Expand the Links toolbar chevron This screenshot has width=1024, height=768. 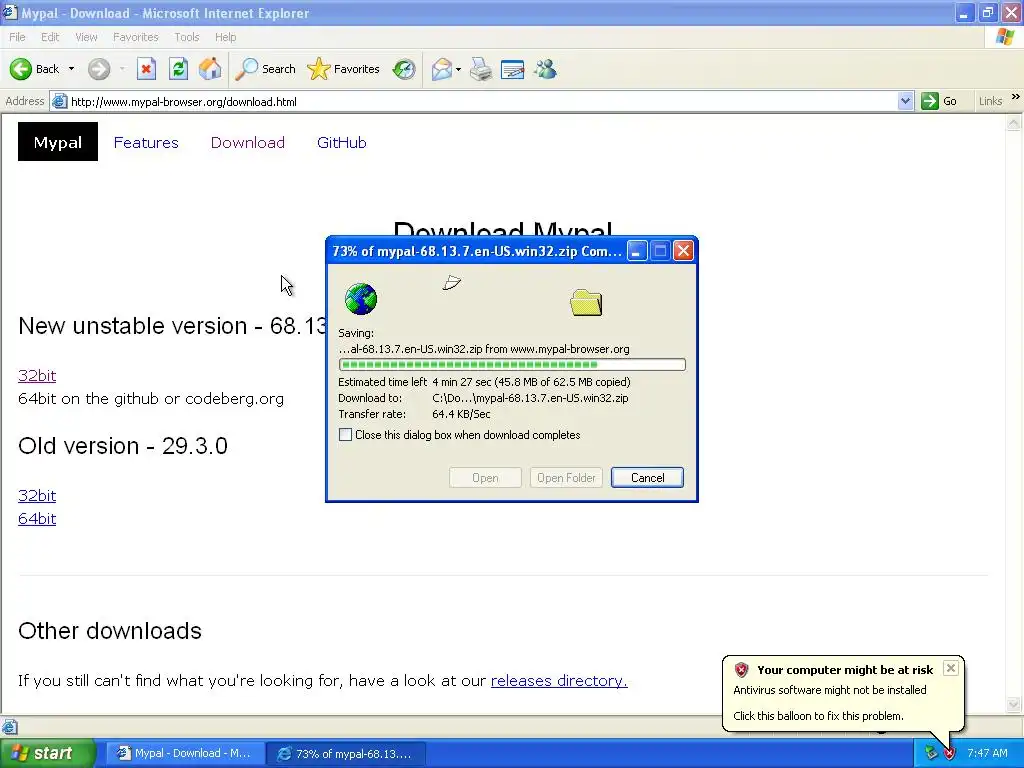point(1016,97)
